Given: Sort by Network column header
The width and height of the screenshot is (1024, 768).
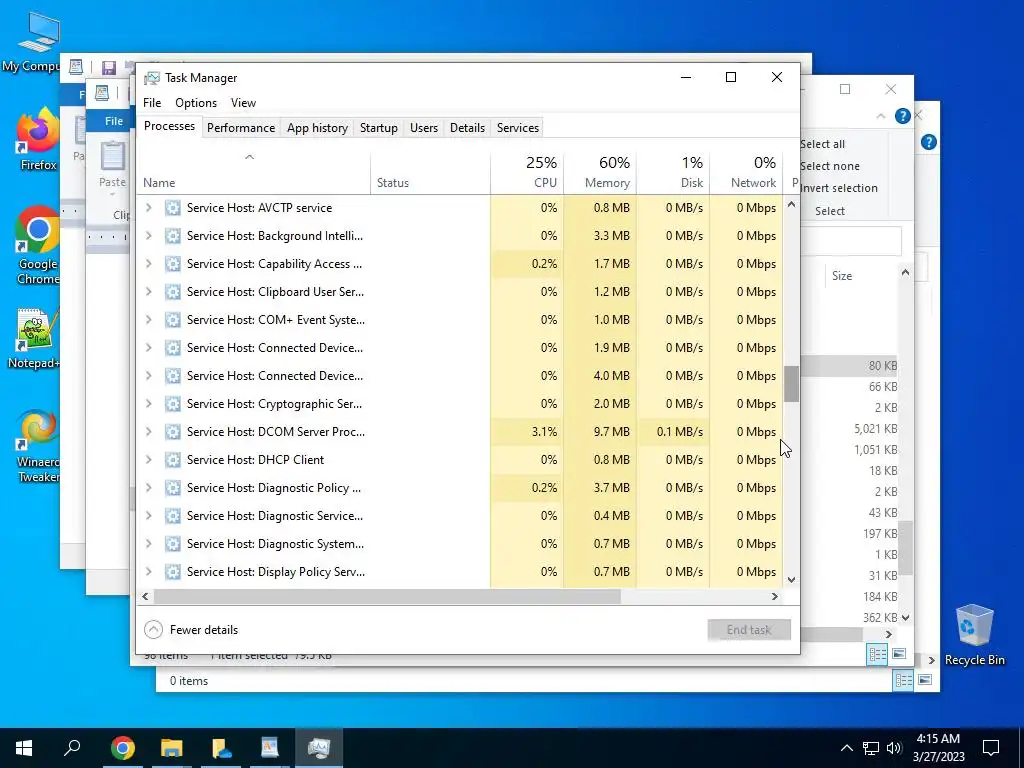Looking at the screenshot, I should 746,172.
